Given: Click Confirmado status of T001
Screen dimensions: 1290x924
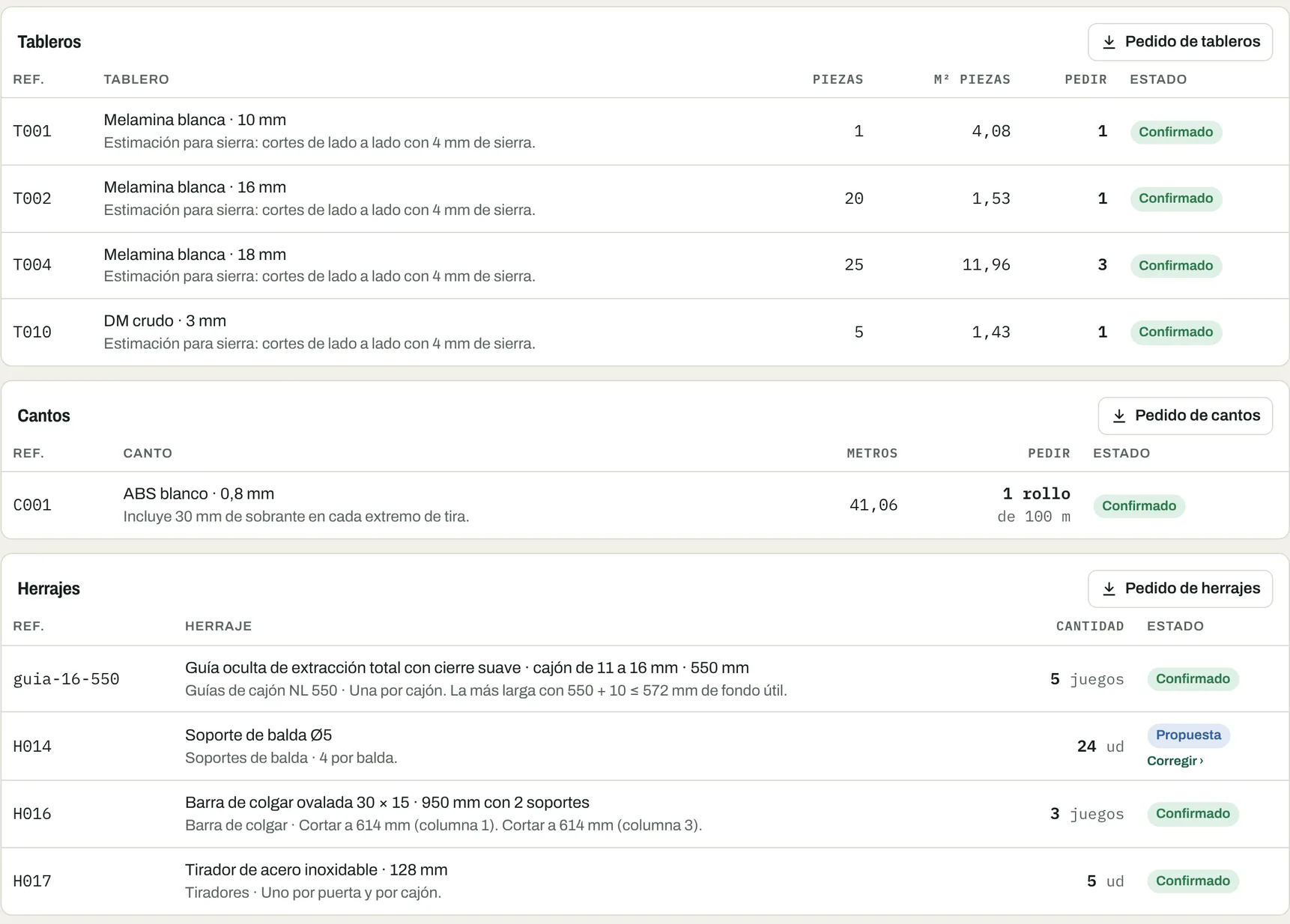Looking at the screenshot, I should click(1175, 132).
